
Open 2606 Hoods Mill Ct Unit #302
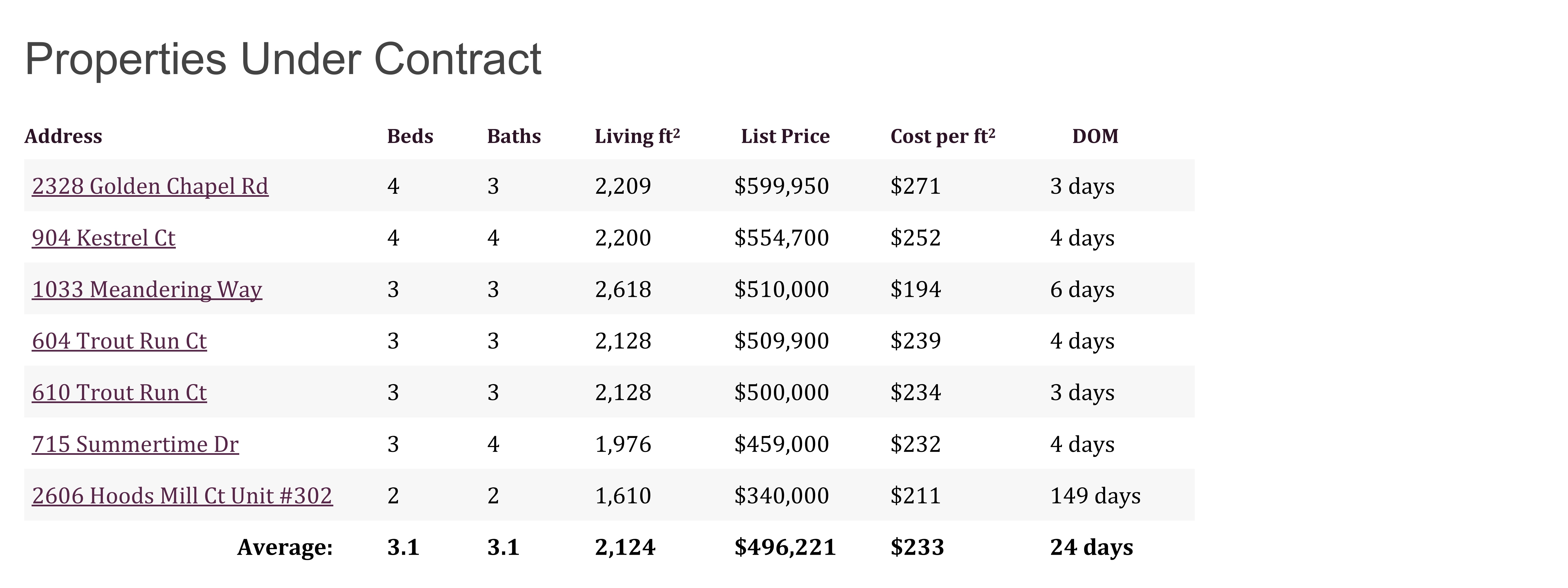tap(182, 496)
